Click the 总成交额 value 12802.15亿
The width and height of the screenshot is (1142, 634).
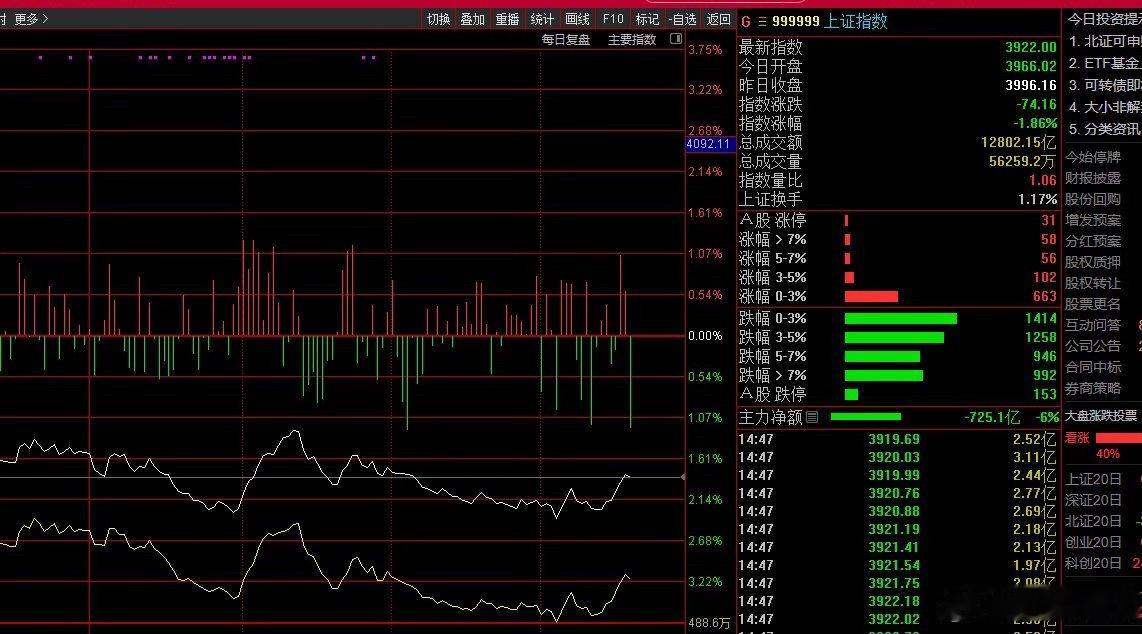pyautogui.click(x=1018, y=142)
